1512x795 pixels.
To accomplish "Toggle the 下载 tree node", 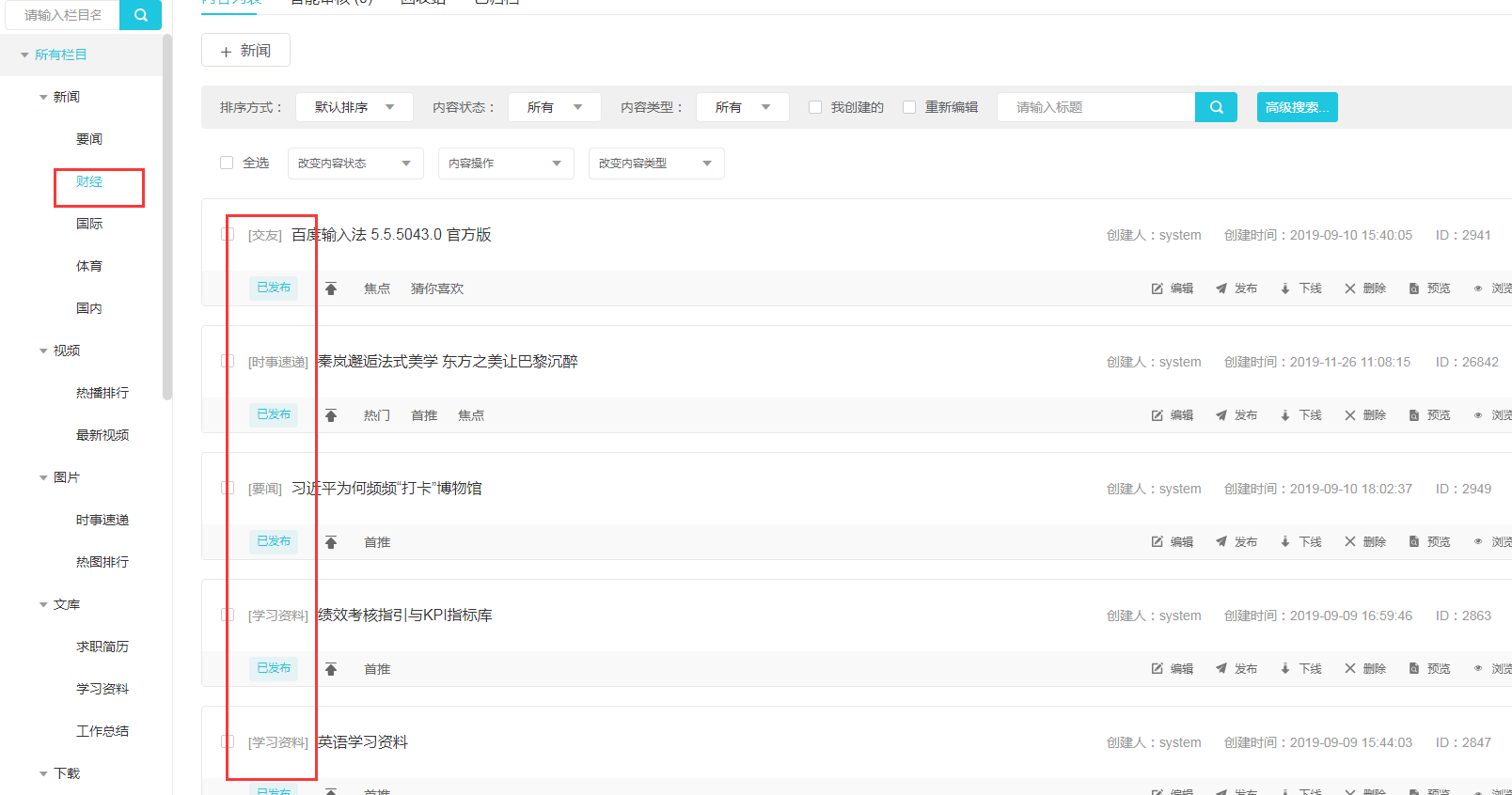I will point(43,774).
